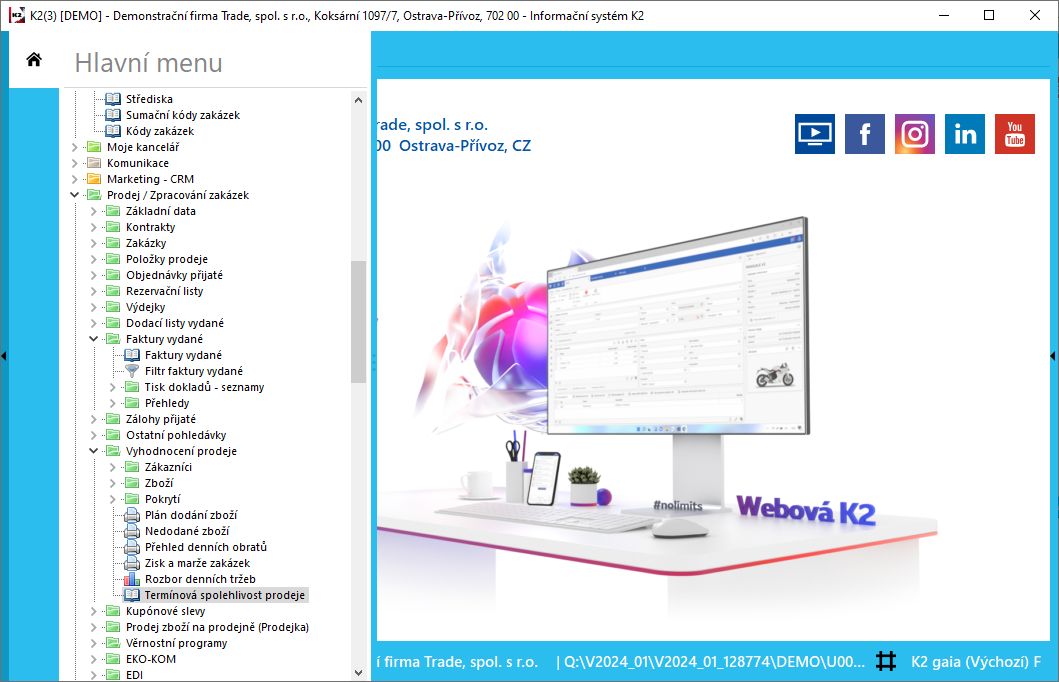Expand the Moje kancelář node
Image resolution: width=1059 pixels, height=682 pixels.
[74, 147]
